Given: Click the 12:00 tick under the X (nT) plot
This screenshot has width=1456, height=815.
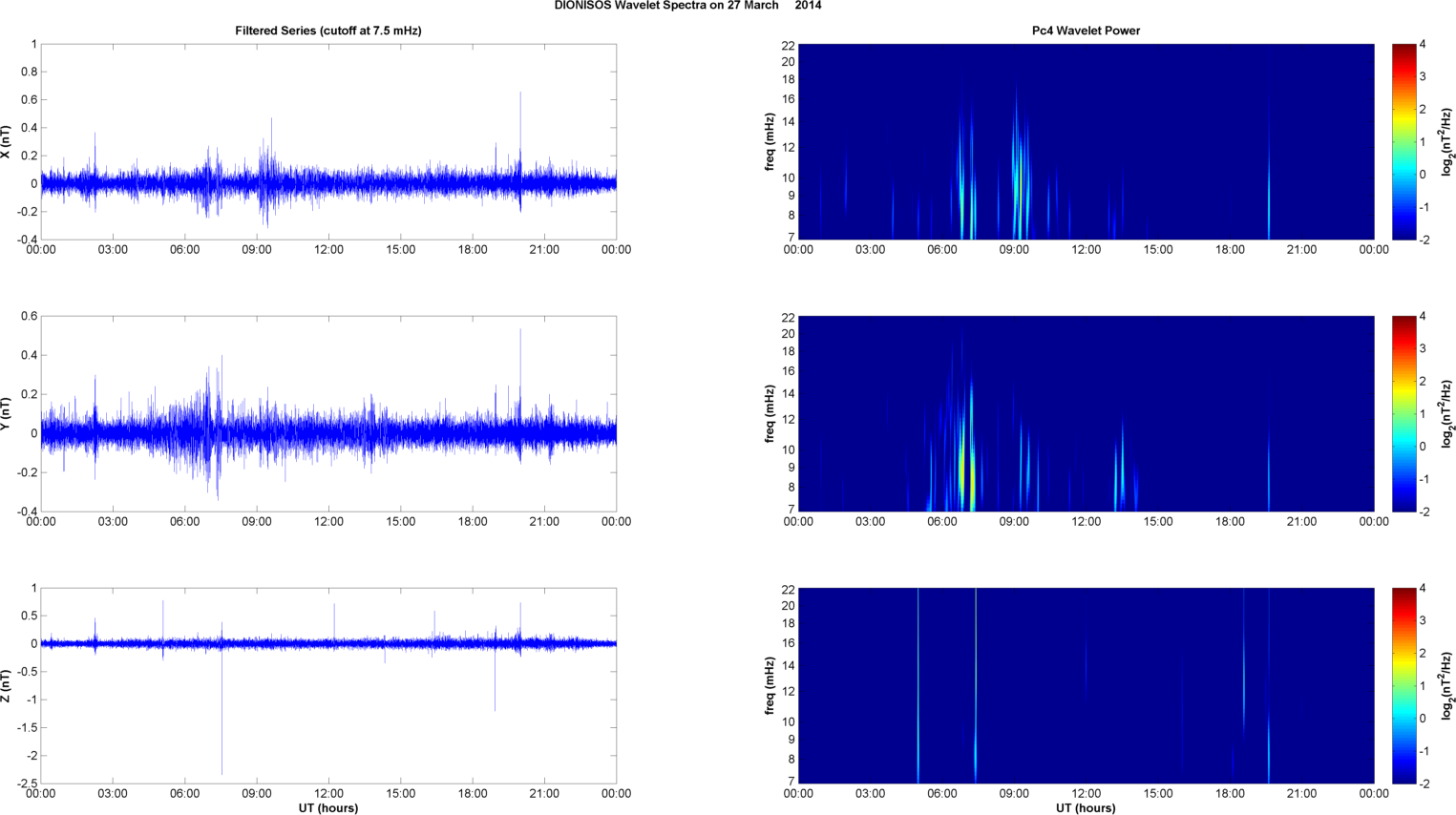Looking at the screenshot, I should click(328, 250).
